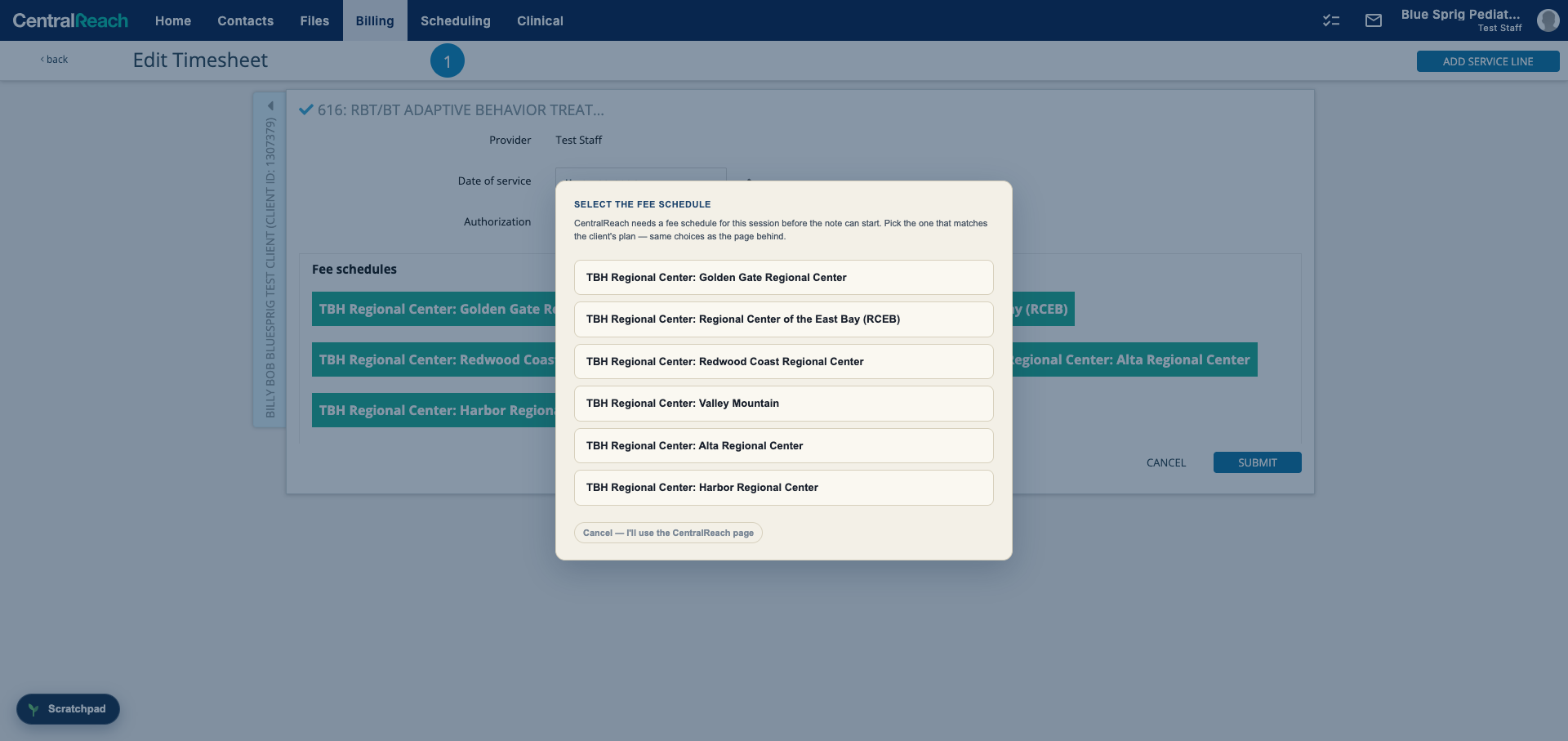Click the background (RCEB) fee schedule tile
The width and height of the screenshot is (1568, 741).
coord(1044,309)
